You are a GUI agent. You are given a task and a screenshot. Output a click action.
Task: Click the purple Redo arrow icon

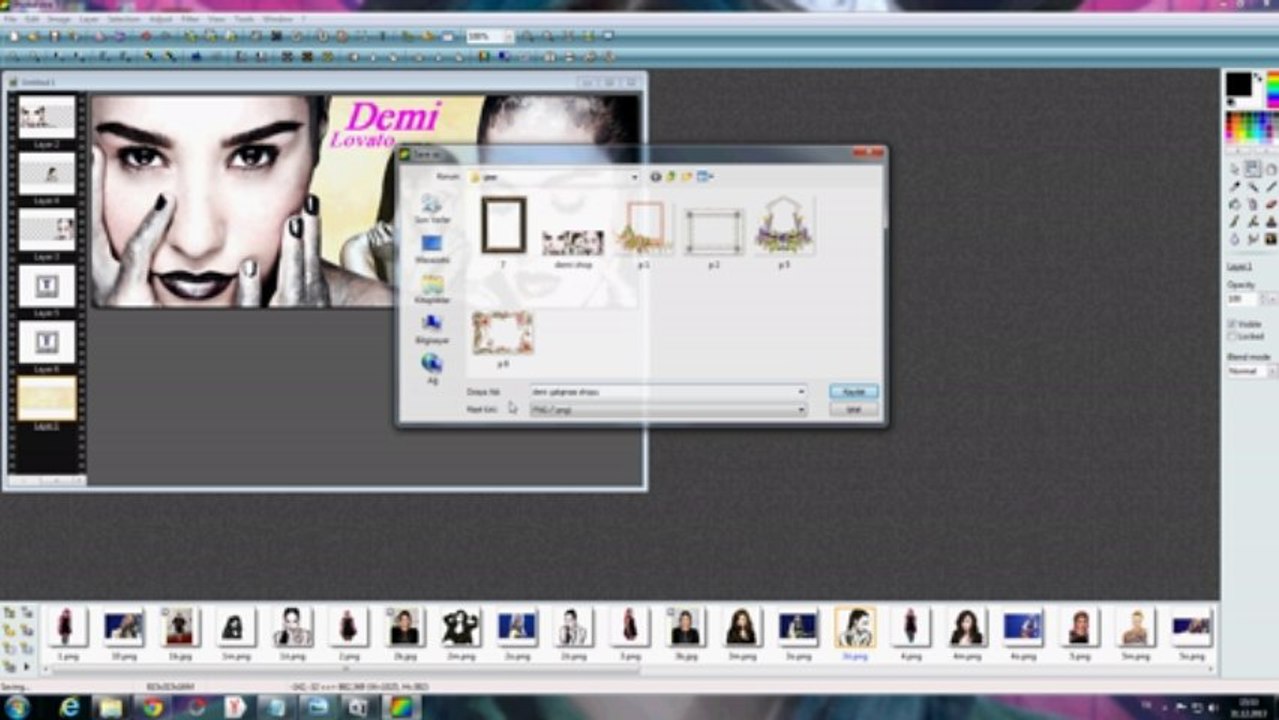119,36
